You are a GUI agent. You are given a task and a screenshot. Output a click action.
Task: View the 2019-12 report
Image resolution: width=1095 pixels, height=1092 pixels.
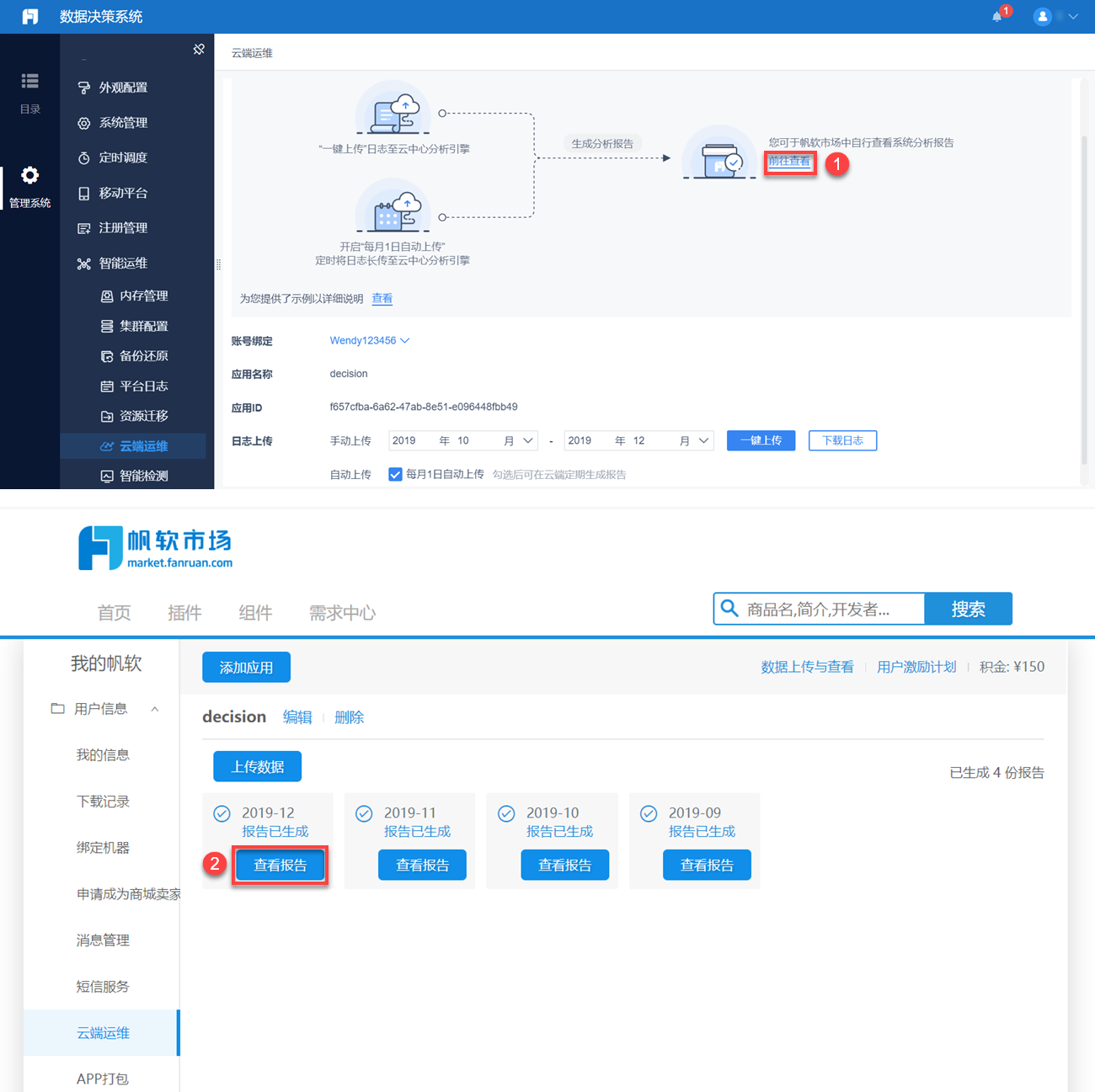pyautogui.click(x=280, y=865)
